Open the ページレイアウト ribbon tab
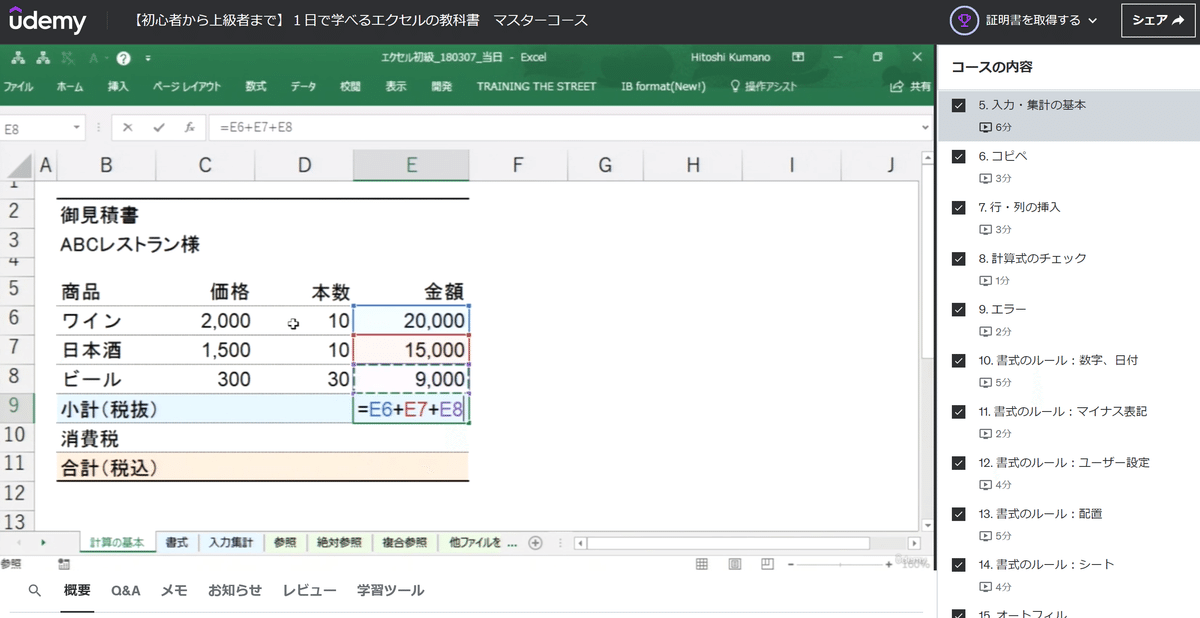The image size is (1200, 618). pos(186,86)
